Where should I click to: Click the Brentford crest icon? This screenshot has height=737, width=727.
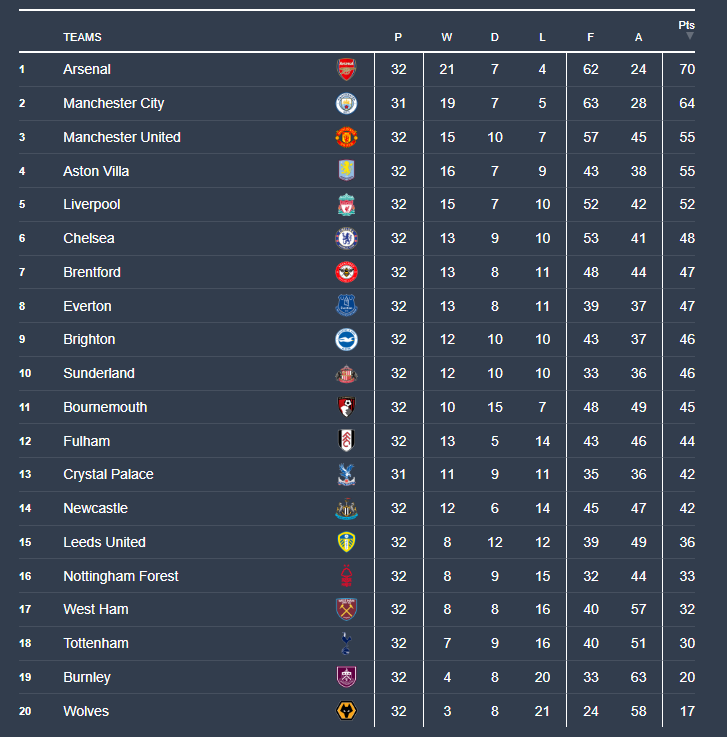point(346,272)
